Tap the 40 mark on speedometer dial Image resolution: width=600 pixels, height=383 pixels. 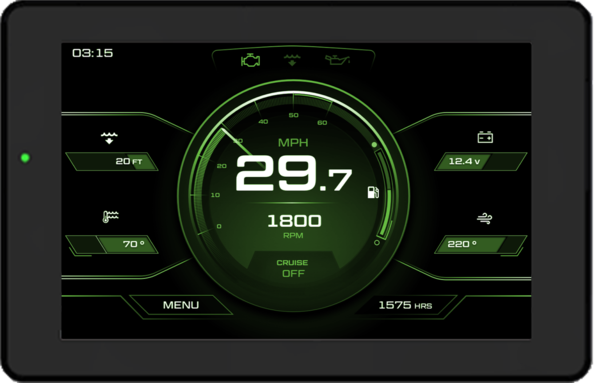[x=263, y=122]
